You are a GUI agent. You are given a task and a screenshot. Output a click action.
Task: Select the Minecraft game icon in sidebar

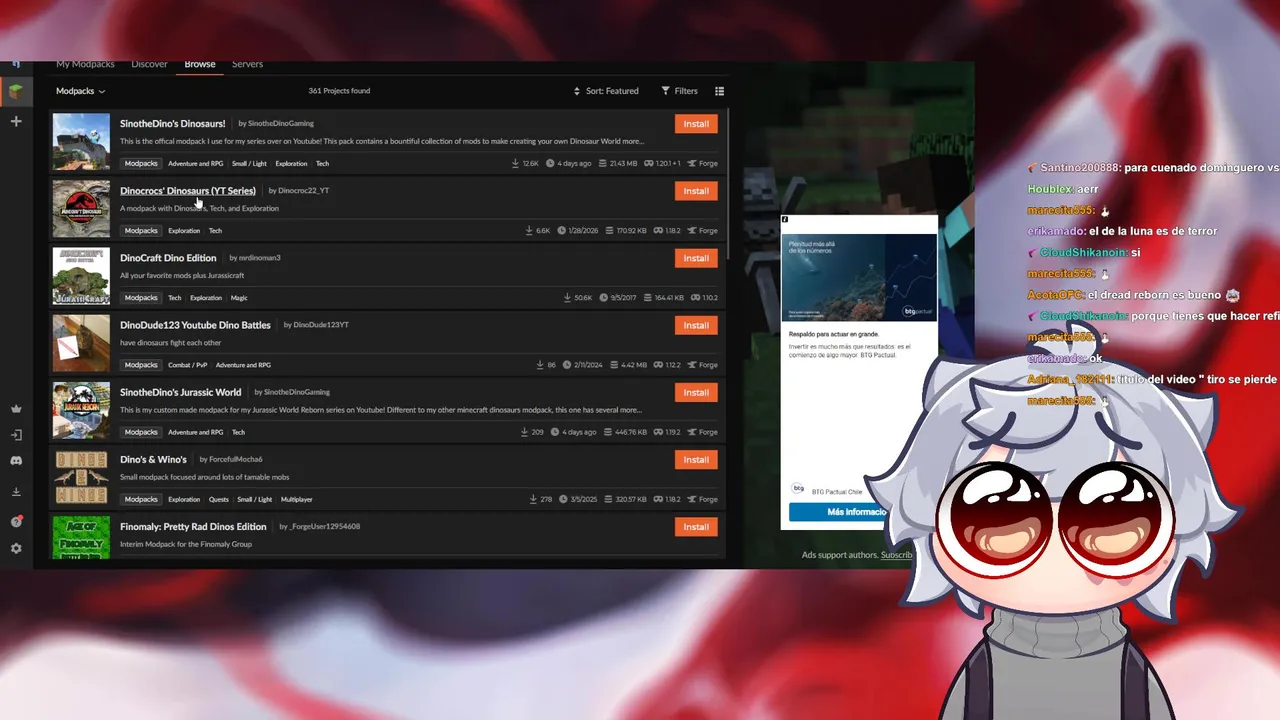[x=16, y=92]
